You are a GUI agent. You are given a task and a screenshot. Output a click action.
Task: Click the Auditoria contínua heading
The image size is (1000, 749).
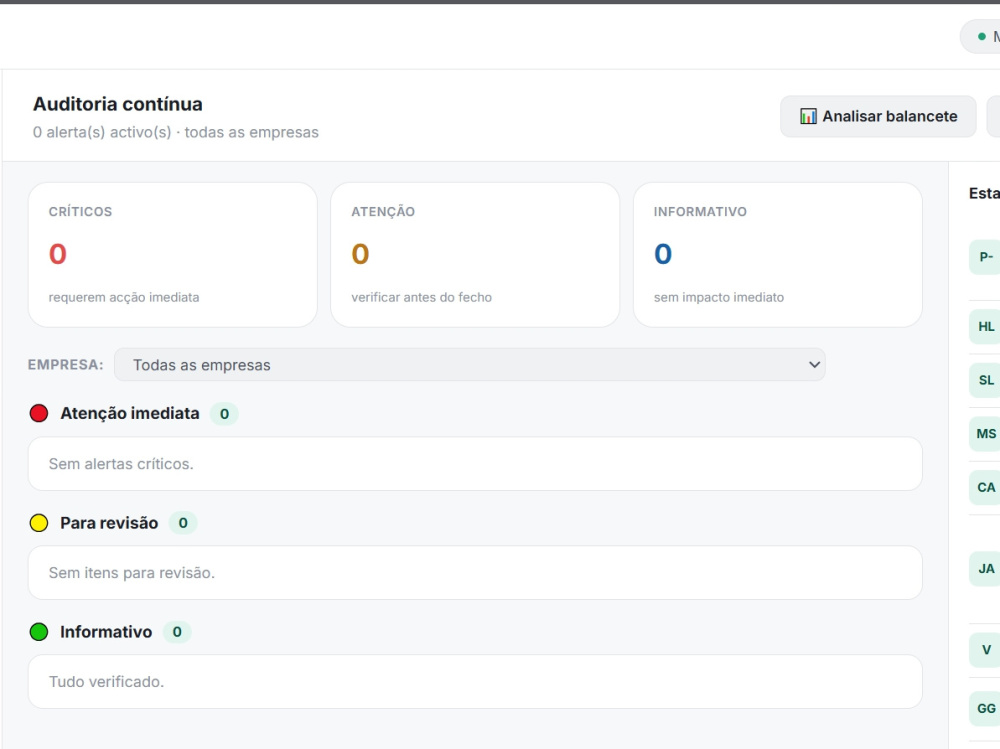click(117, 104)
